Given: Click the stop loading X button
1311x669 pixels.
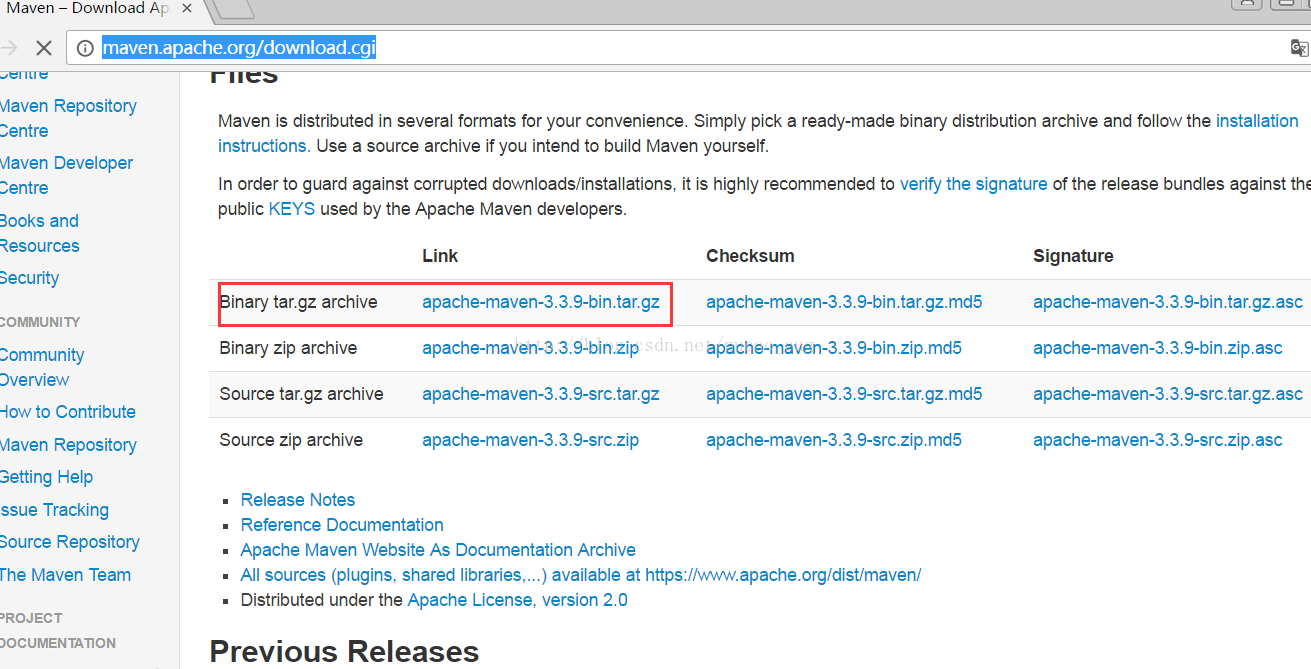Looking at the screenshot, I should (x=44, y=47).
